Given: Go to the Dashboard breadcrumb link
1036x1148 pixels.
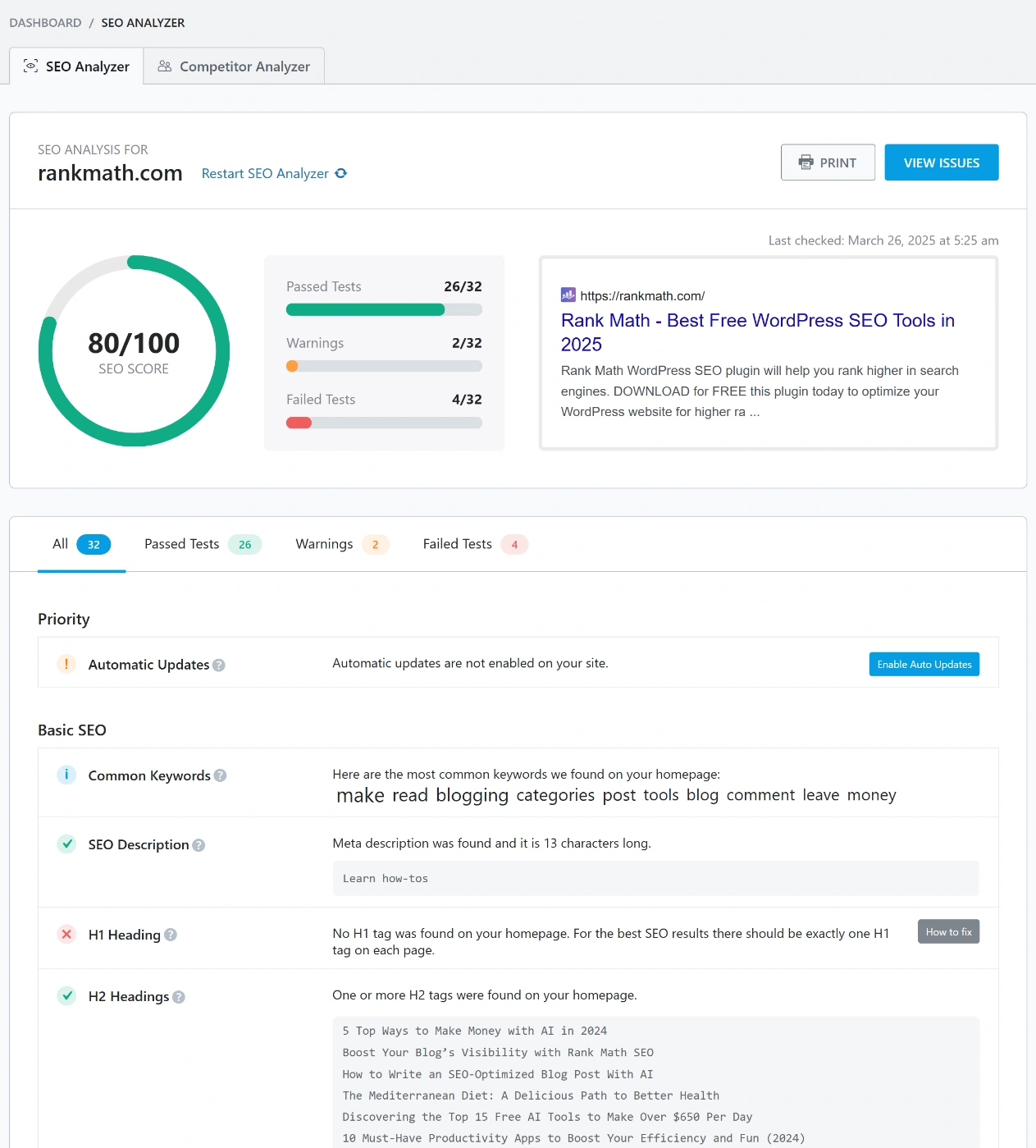Looking at the screenshot, I should pyautogui.click(x=45, y=23).
